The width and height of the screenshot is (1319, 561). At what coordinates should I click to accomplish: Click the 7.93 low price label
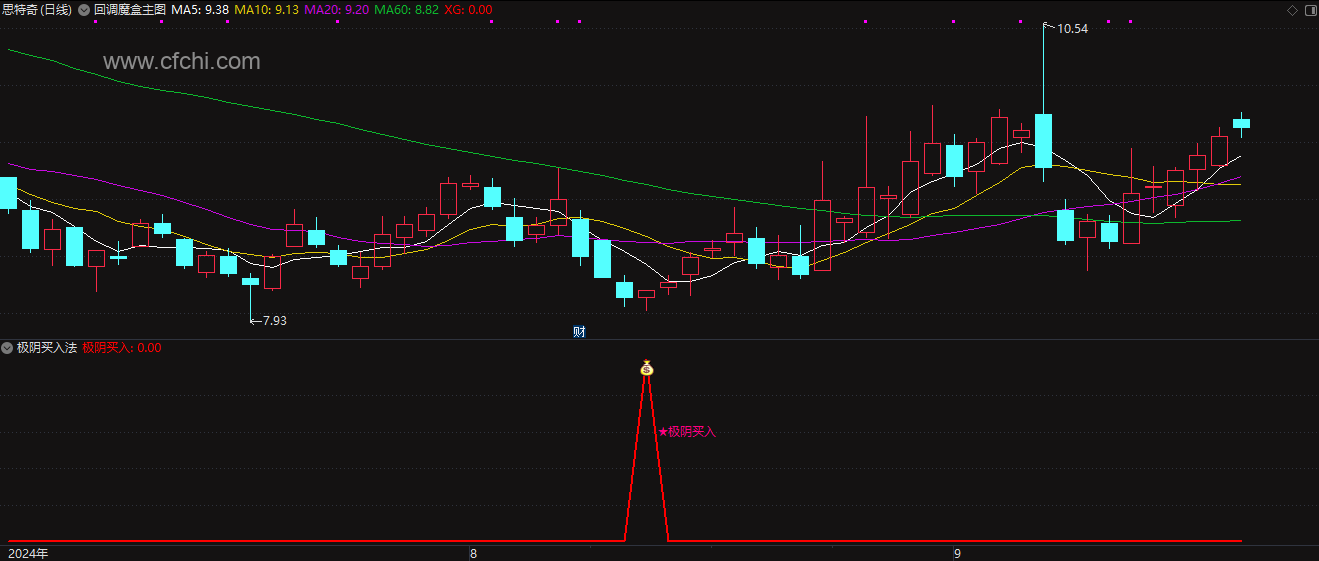[x=274, y=321]
